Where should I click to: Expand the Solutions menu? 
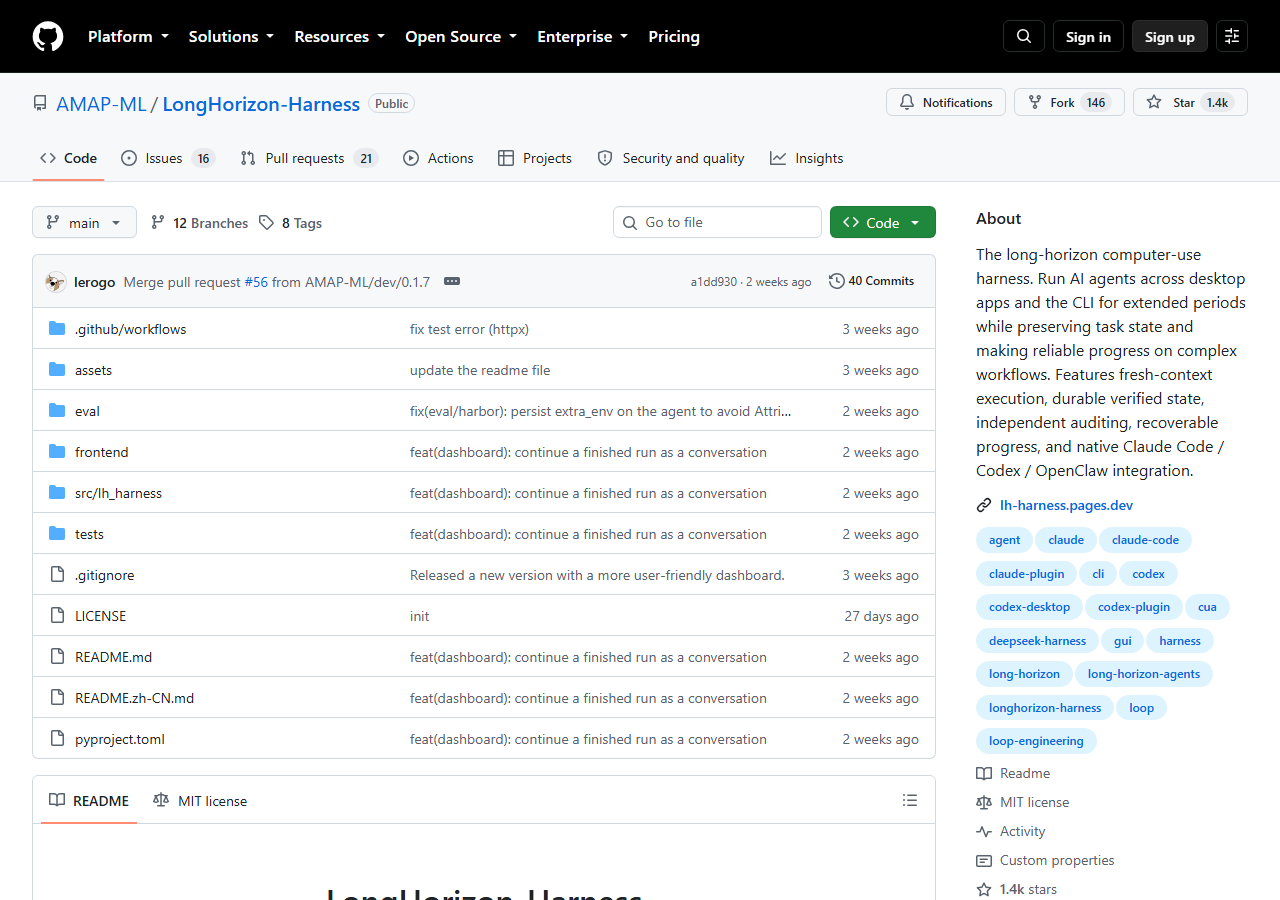point(231,36)
